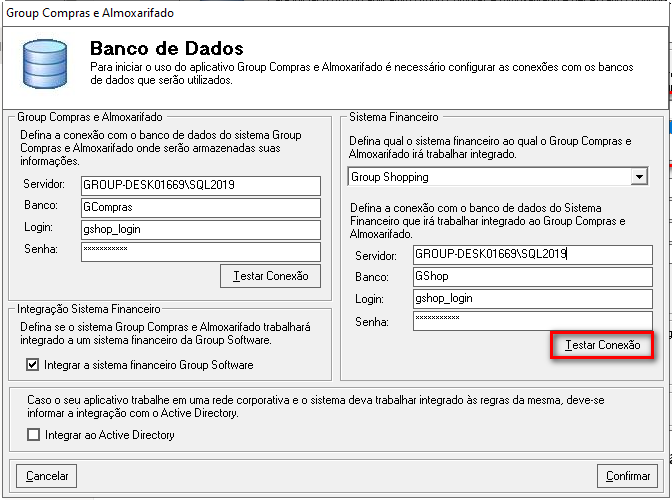
Task: Focus the Senha field in Sistema Financeiro section
Action: [x=533, y=321]
